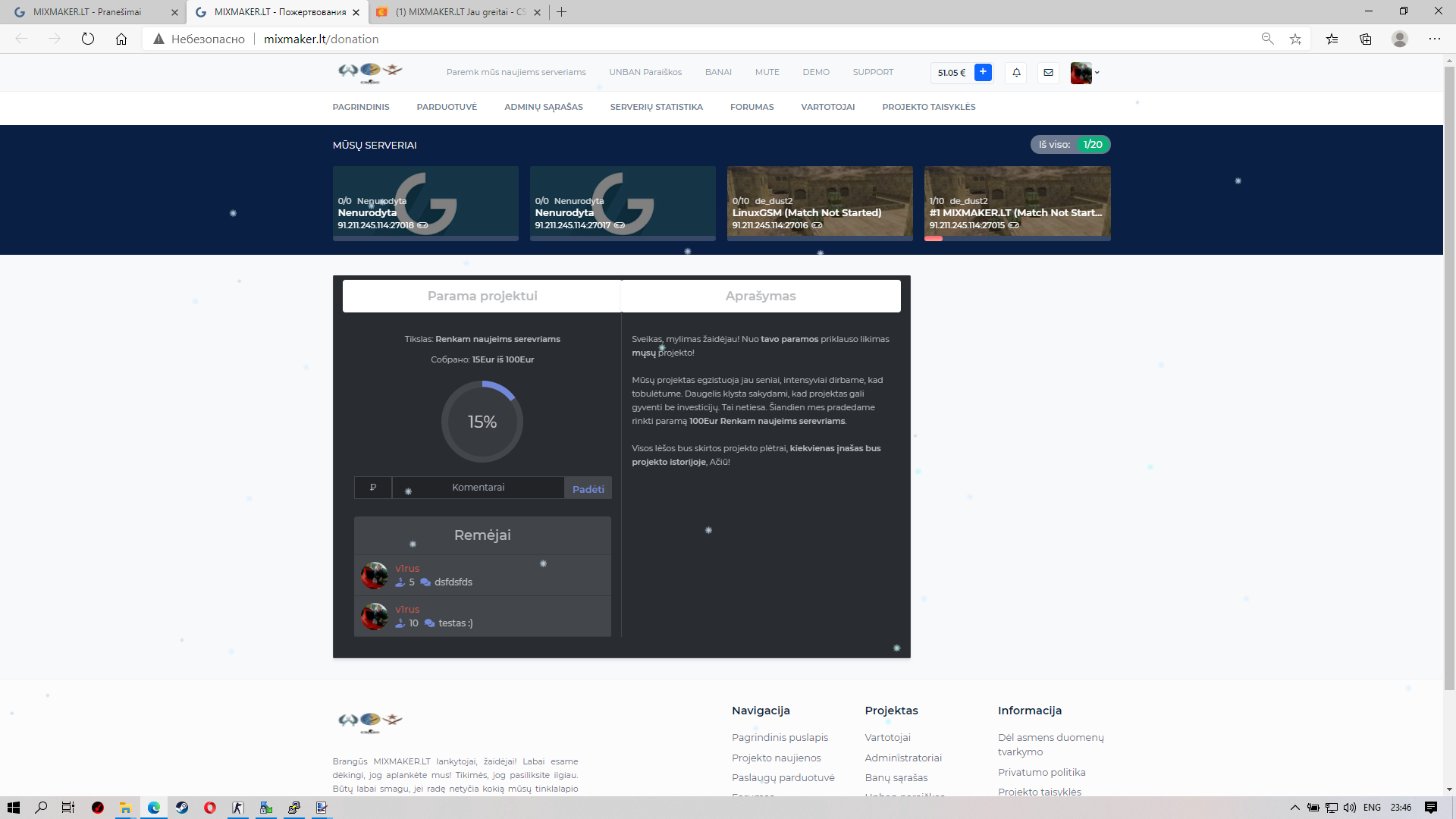This screenshot has width=1456, height=819.
Task: Click vIrus avatar beside dsfdsfds comment
Action: pyautogui.click(x=375, y=576)
